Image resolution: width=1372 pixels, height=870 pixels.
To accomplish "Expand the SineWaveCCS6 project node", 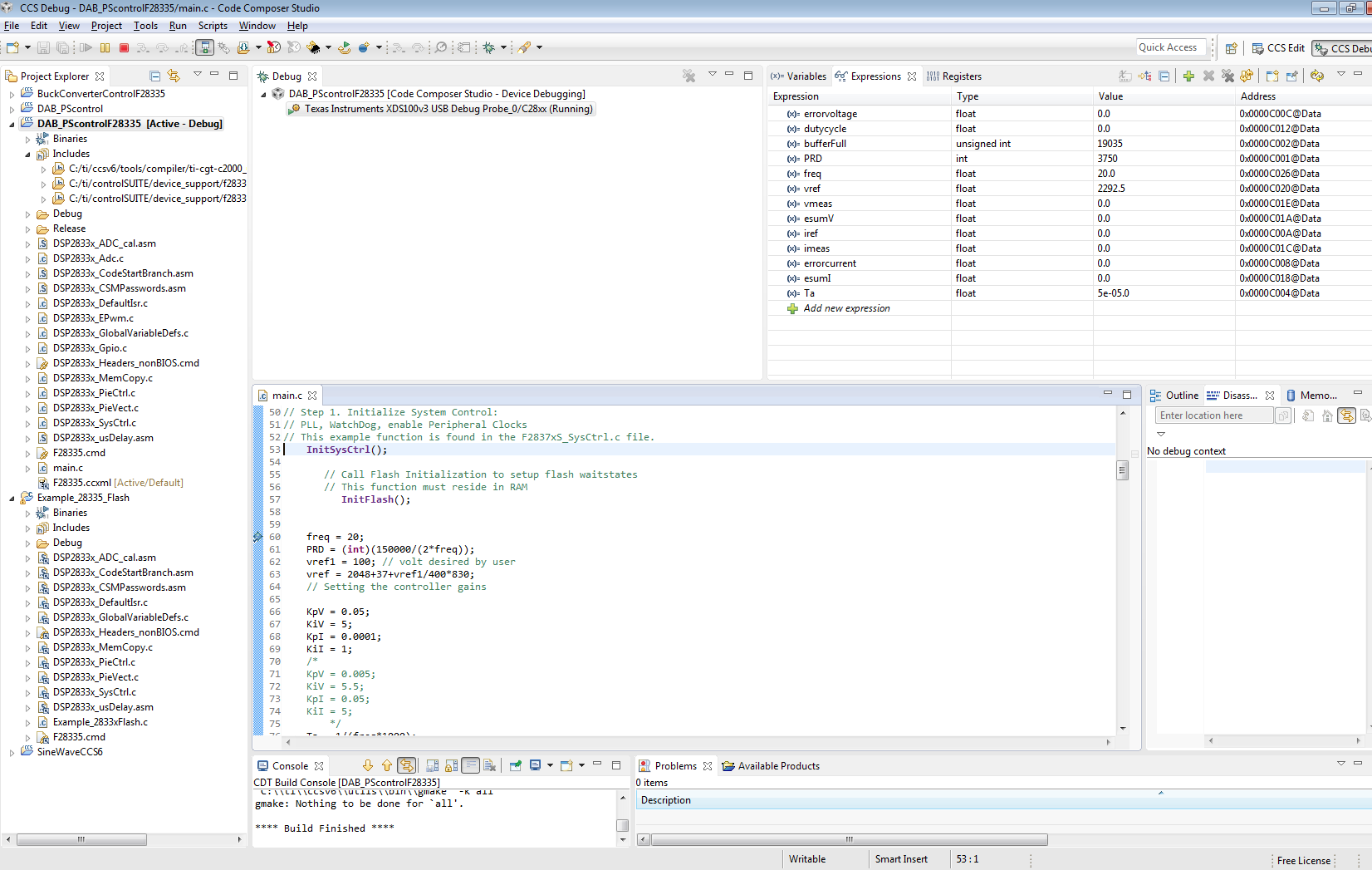I will [x=12, y=753].
